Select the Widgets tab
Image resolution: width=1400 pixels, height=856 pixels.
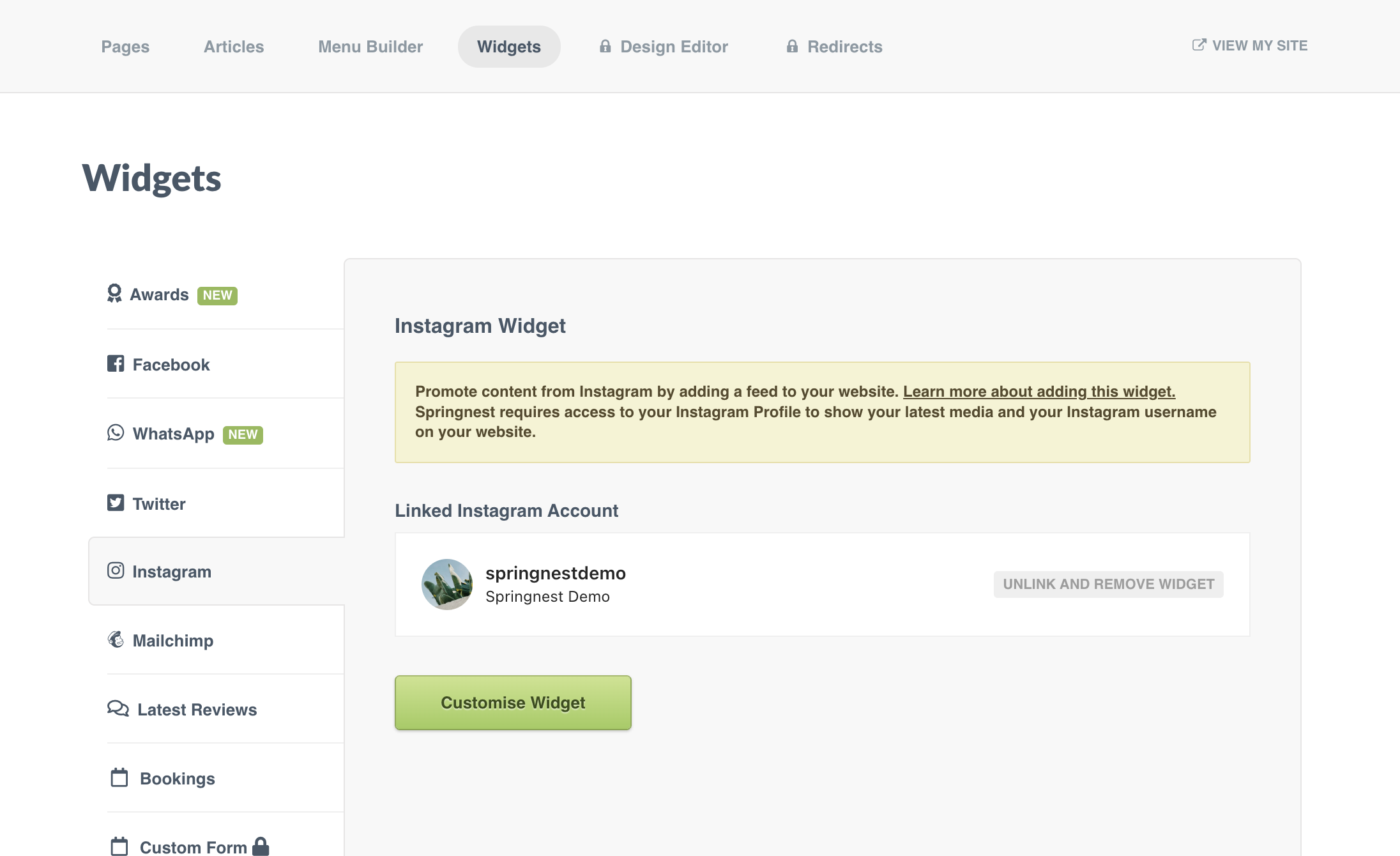(509, 47)
